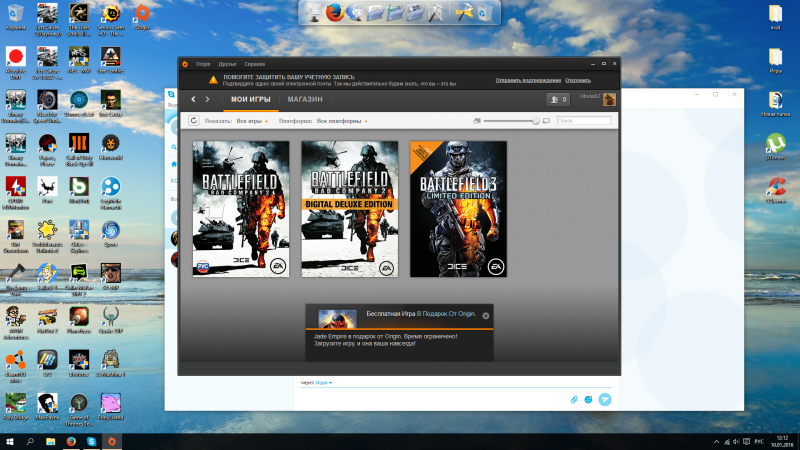This screenshot has height=450, width=800.
Task: Open the friends list counter button
Action: point(558,99)
